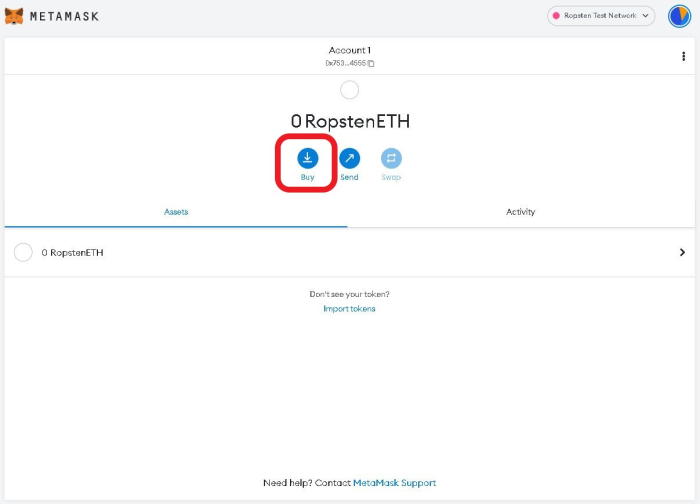Expand the RopstenETH asset with the right chevron
Screen dimensions: 700x504
(x=682, y=253)
